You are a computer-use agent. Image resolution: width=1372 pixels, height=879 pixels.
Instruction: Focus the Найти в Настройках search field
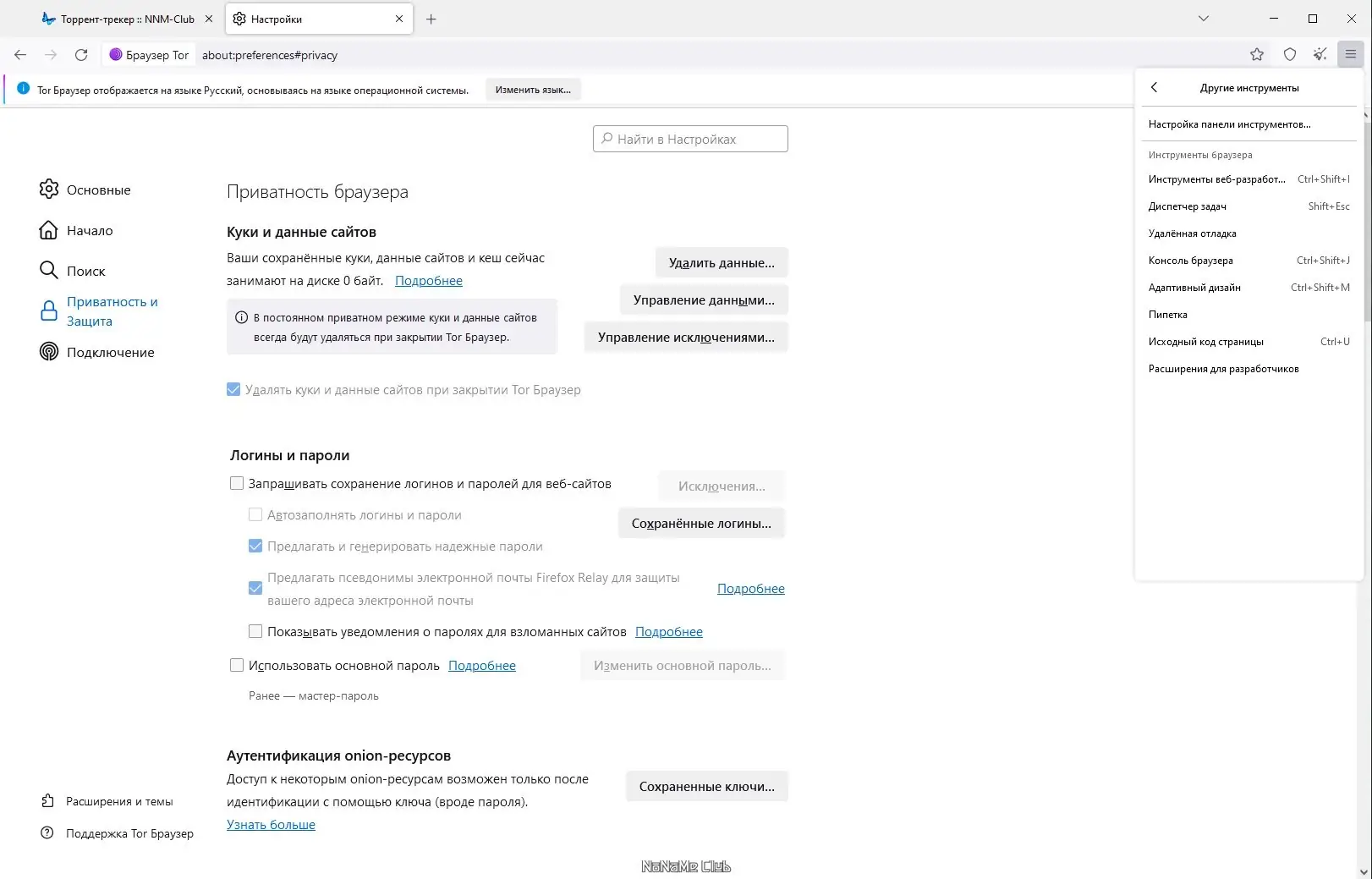click(690, 139)
